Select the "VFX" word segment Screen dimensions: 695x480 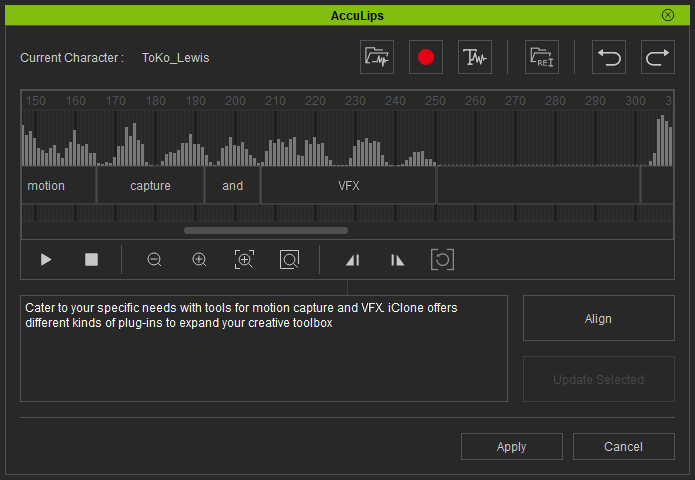(x=348, y=186)
